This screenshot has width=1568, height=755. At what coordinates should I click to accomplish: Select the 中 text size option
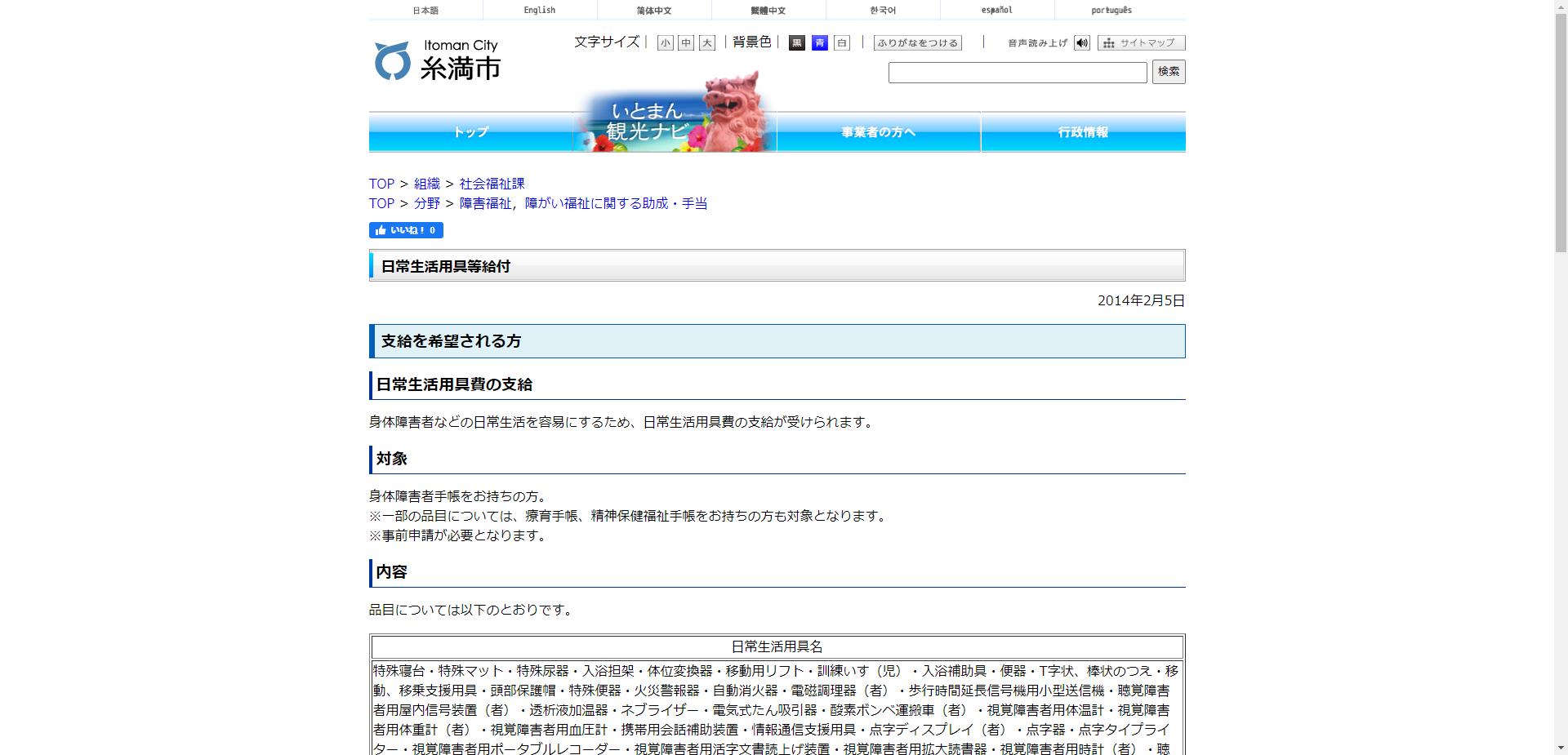click(x=685, y=42)
